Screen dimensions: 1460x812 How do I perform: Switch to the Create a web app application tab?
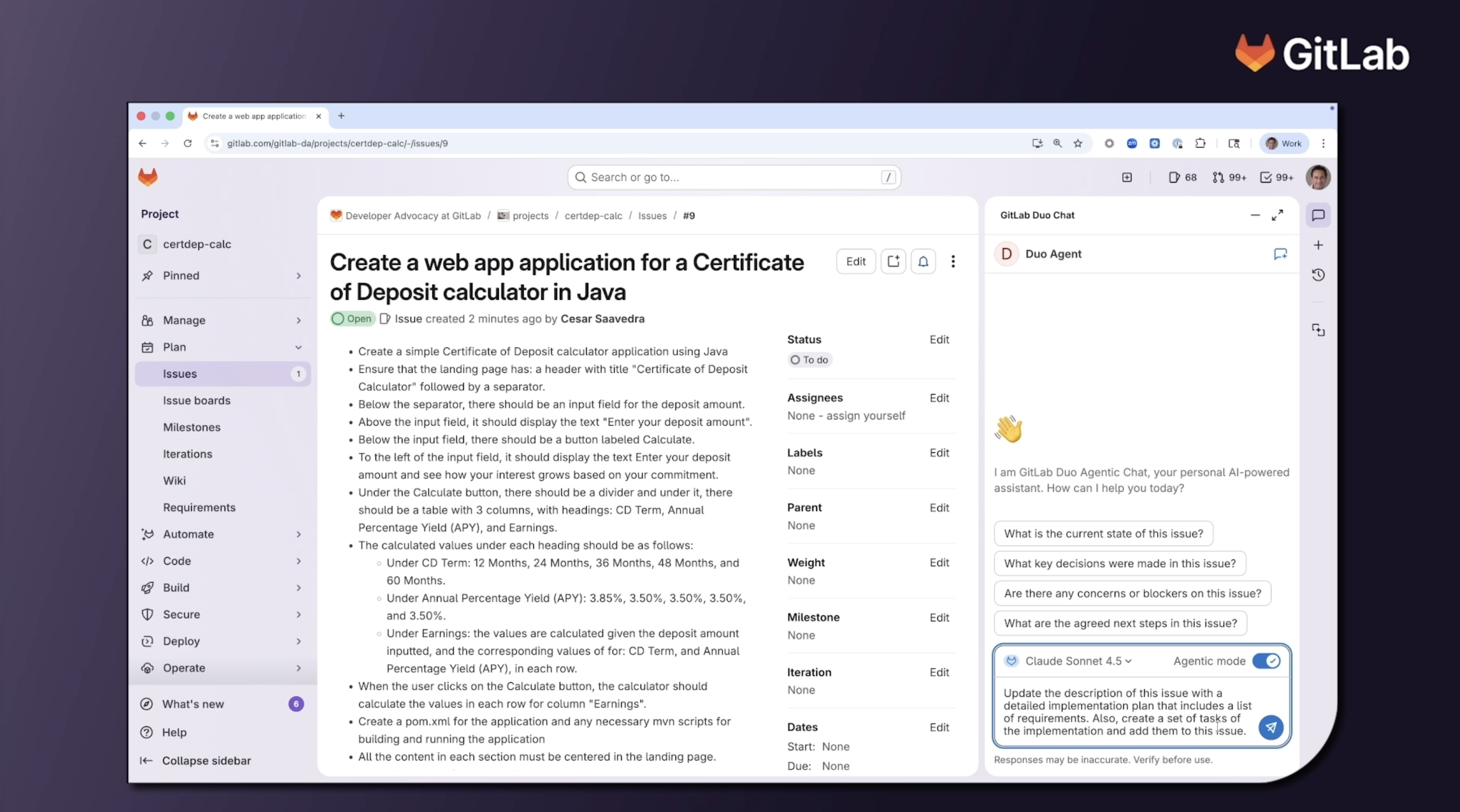click(252, 116)
